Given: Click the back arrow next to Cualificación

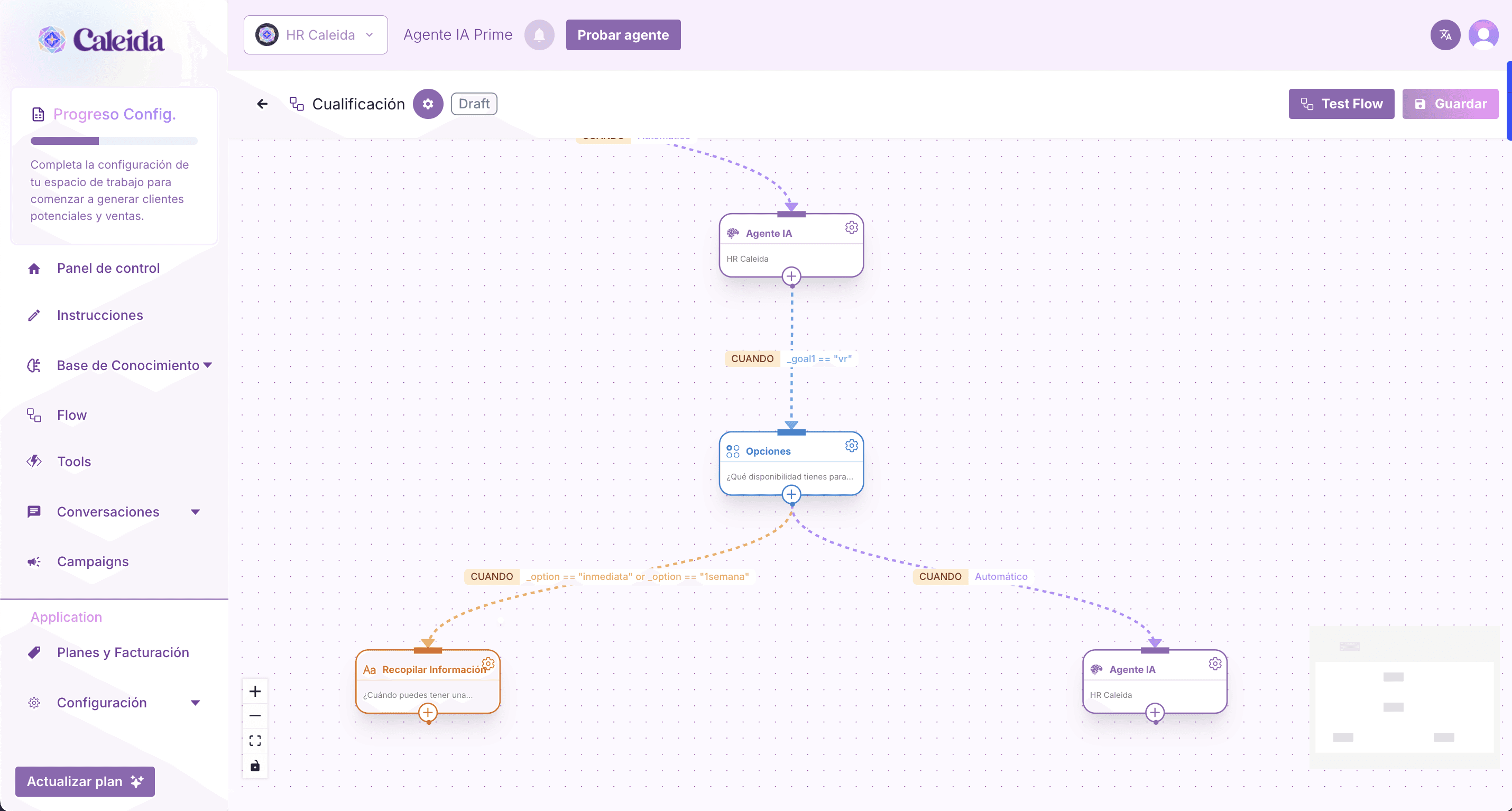Looking at the screenshot, I should (262, 104).
